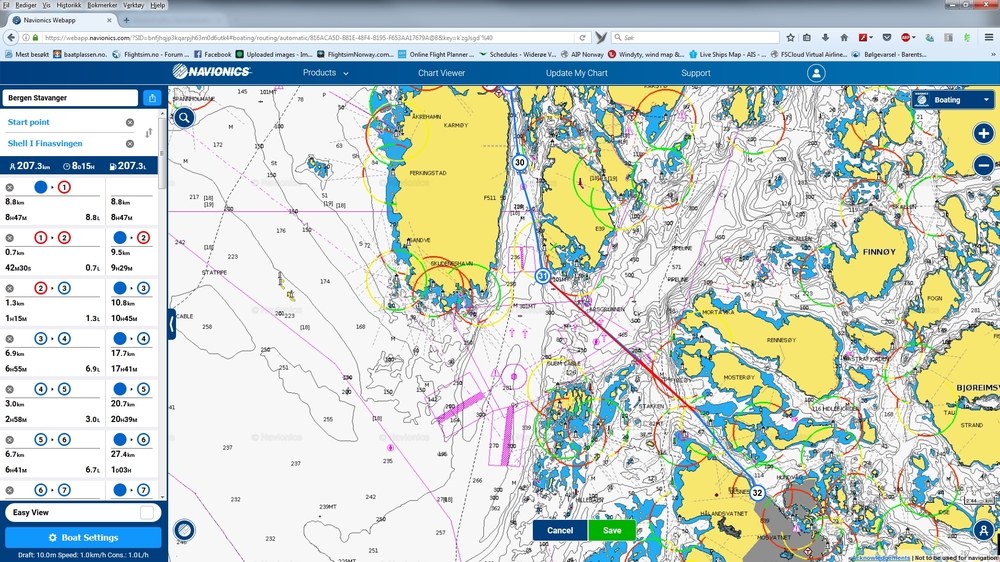Open the Facebook bookmark
Image resolution: width=1000 pixels, height=562 pixels.
[213, 54]
